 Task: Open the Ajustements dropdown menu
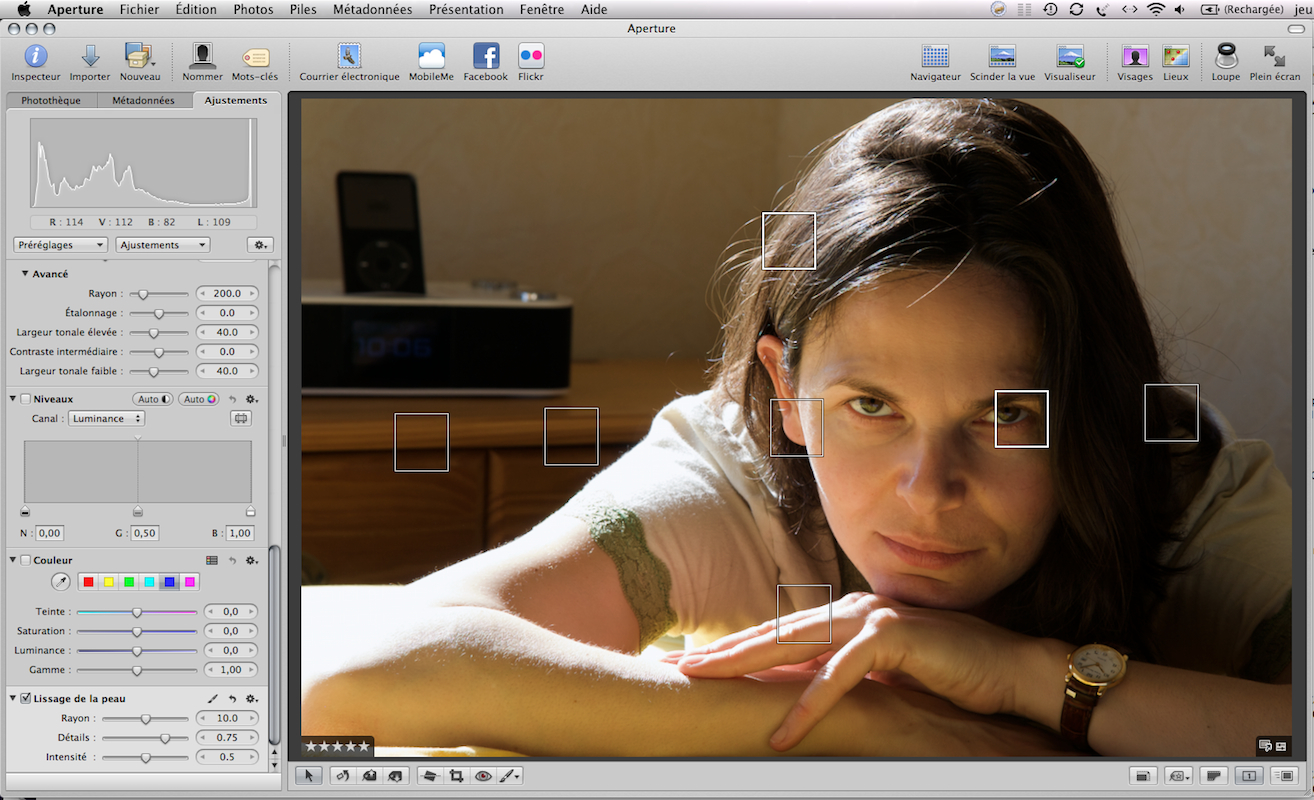163,245
